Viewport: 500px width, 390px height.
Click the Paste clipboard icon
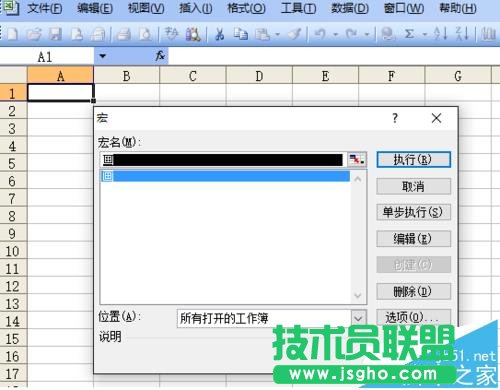[x=263, y=34]
